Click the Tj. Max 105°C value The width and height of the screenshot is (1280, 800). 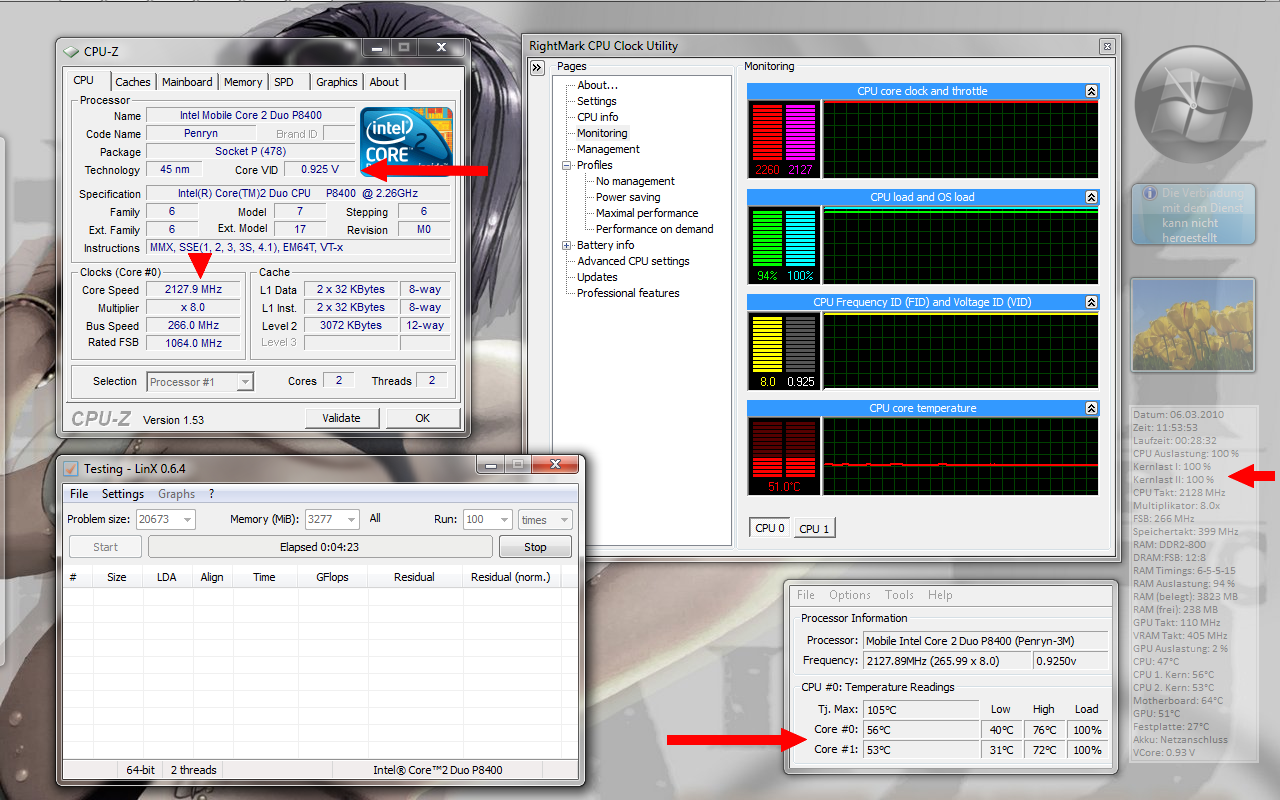[921, 709]
